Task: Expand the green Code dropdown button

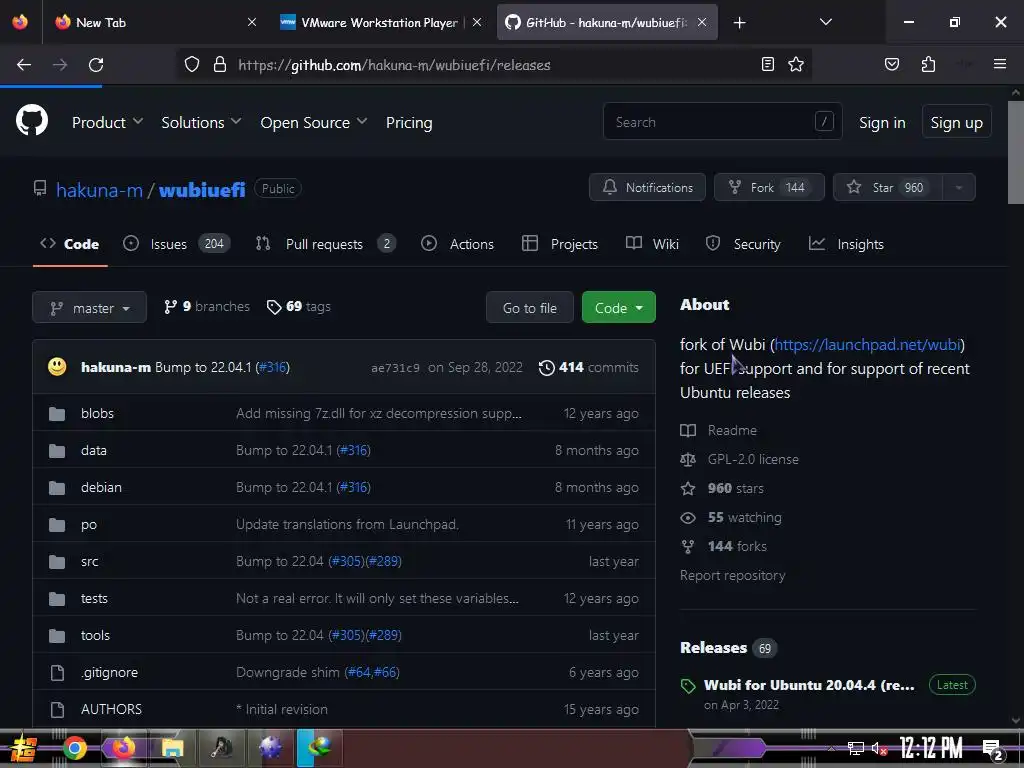Action: [618, 308]
